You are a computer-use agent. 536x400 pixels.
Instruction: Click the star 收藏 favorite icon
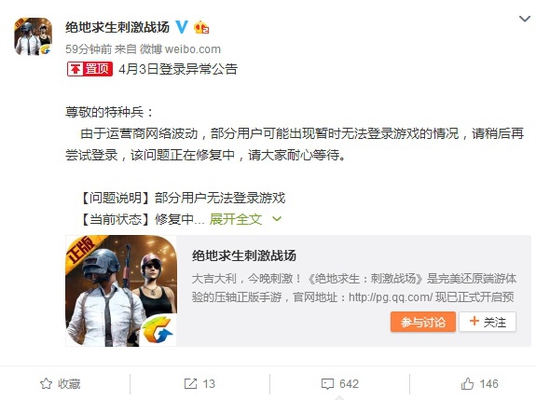pyautogui.click(x=46, y=384)
